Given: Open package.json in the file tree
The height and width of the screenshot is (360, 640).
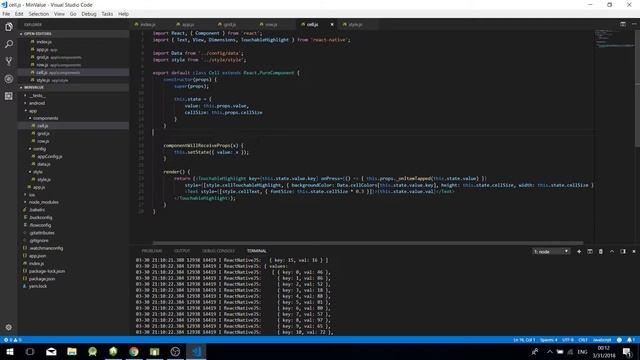Looking at the screenshot, I should pyautogui.click(x=41, y=279).
